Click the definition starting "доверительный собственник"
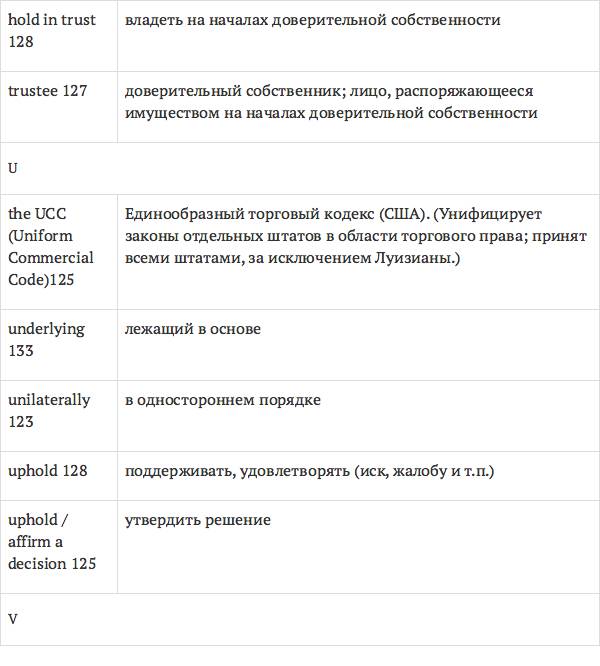The width and height of the screenshot is (600, 666). point(231,91)
